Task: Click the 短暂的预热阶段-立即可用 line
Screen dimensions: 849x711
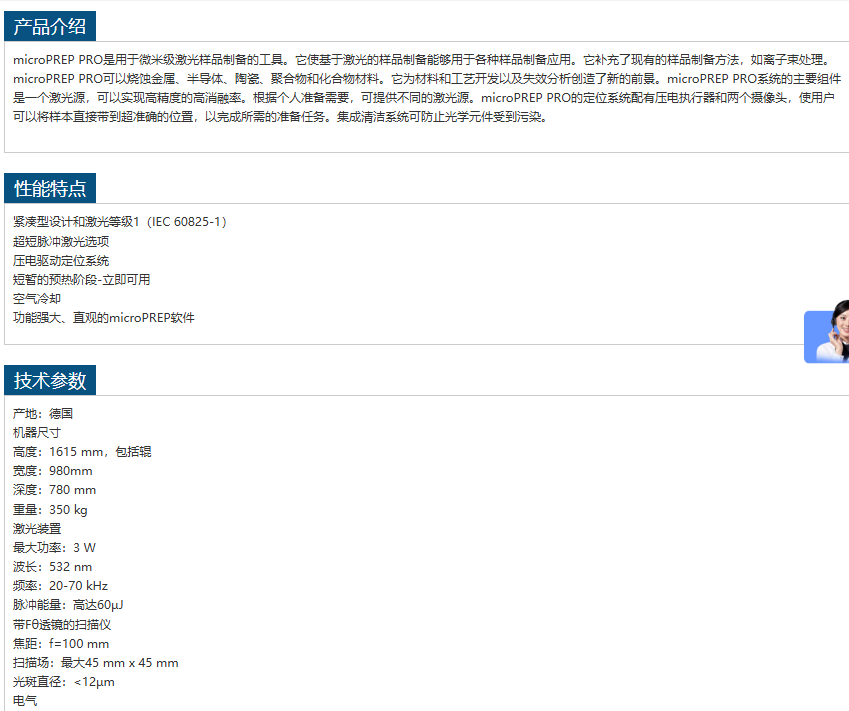Action: (x=81, y=280)
